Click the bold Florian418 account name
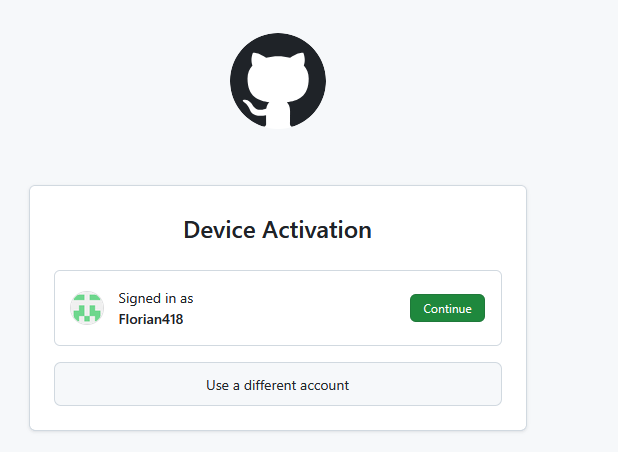 [x=151, y=320]
